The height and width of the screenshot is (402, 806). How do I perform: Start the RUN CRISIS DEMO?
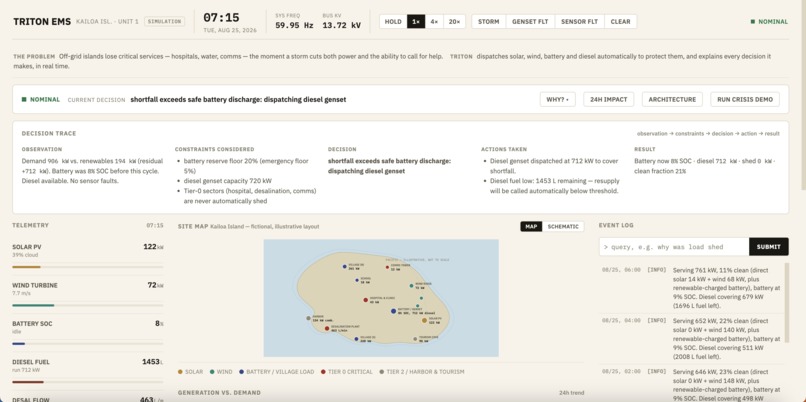(x=745, y=100)
